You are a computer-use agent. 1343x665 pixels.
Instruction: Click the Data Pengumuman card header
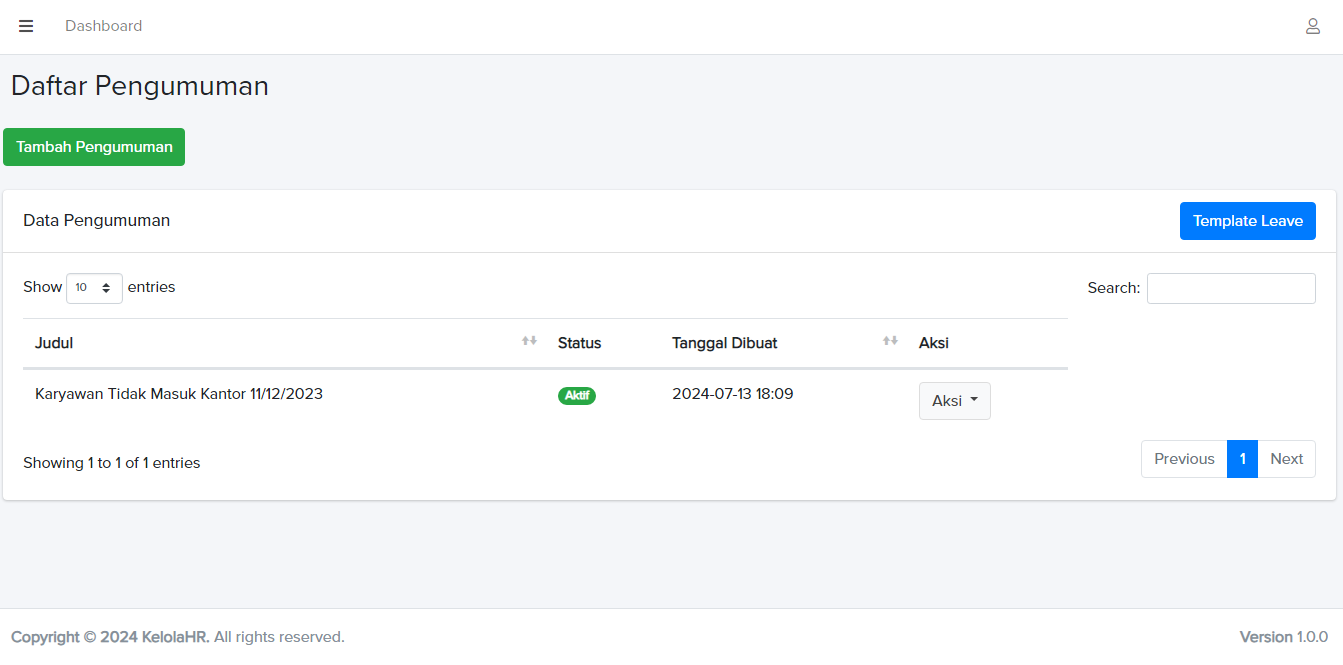click(x=97, y=221)
